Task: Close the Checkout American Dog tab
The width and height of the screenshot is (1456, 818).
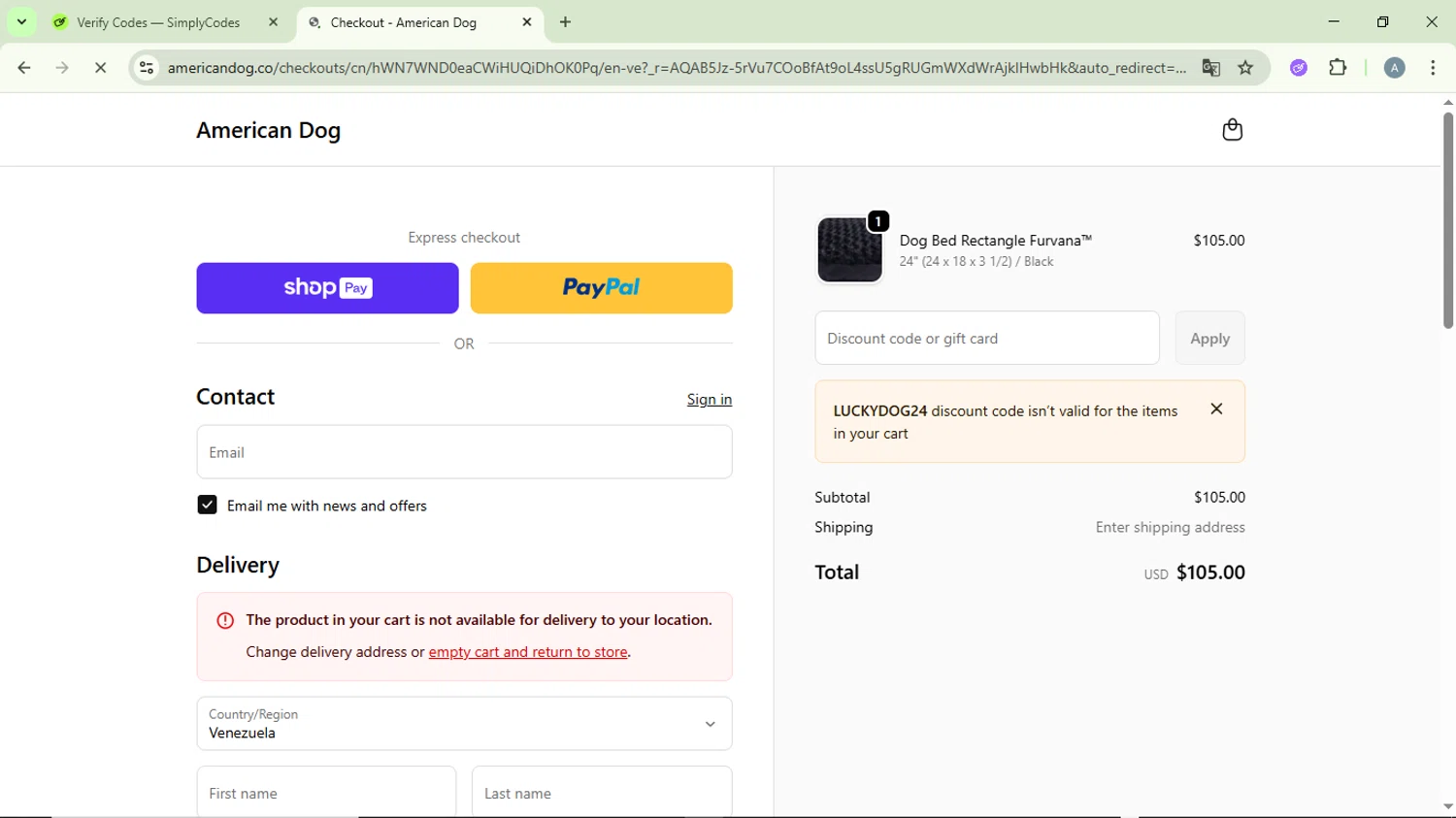Action: [527, 22]
